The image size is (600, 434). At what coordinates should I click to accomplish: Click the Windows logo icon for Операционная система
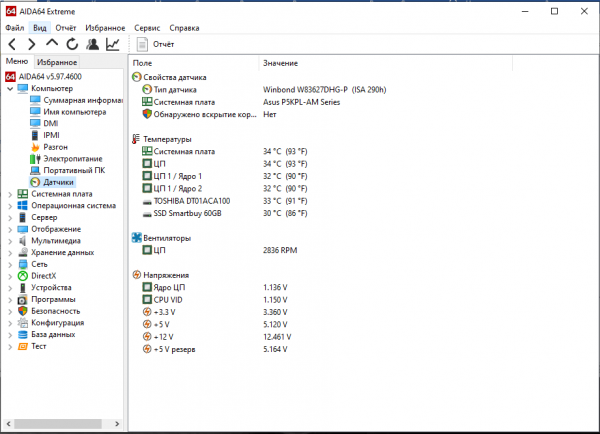23,206
